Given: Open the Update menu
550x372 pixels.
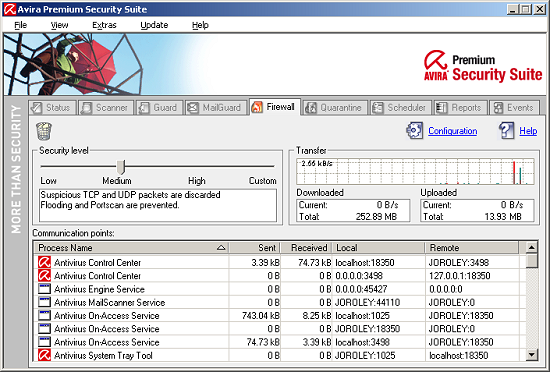Looking at the screenshot, I should coord(154,25).
